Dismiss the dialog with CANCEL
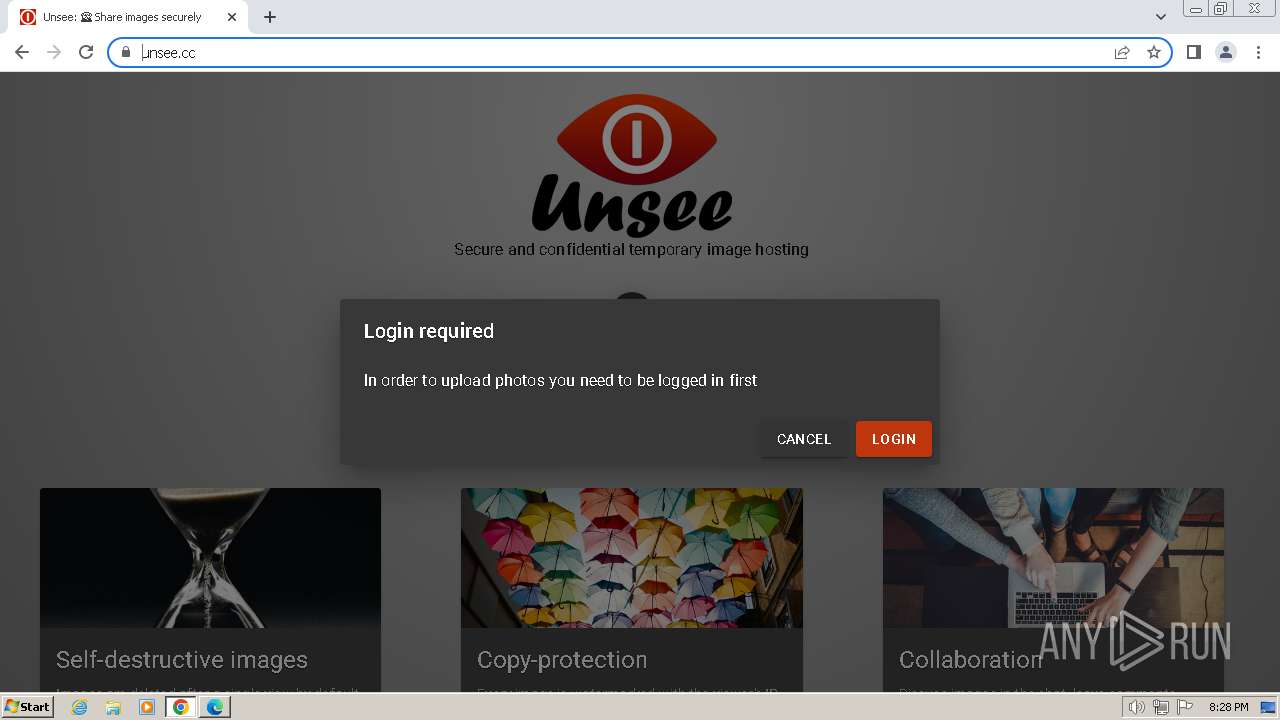The width and height of the screenshot is (1280, 720). [804, 439]
